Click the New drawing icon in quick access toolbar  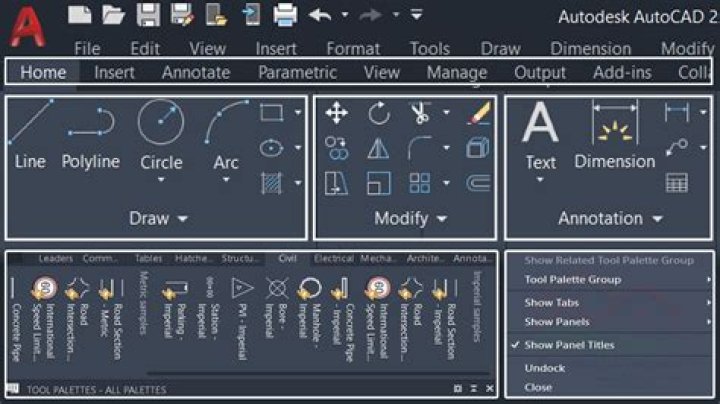[79, 15]
